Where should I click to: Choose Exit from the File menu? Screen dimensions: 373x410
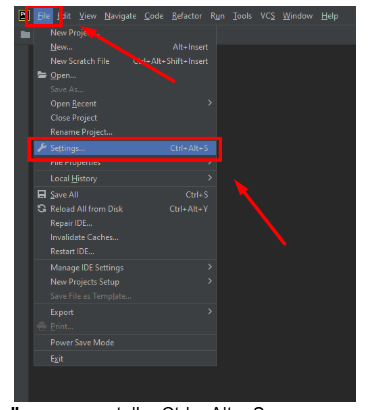(125, 359)
